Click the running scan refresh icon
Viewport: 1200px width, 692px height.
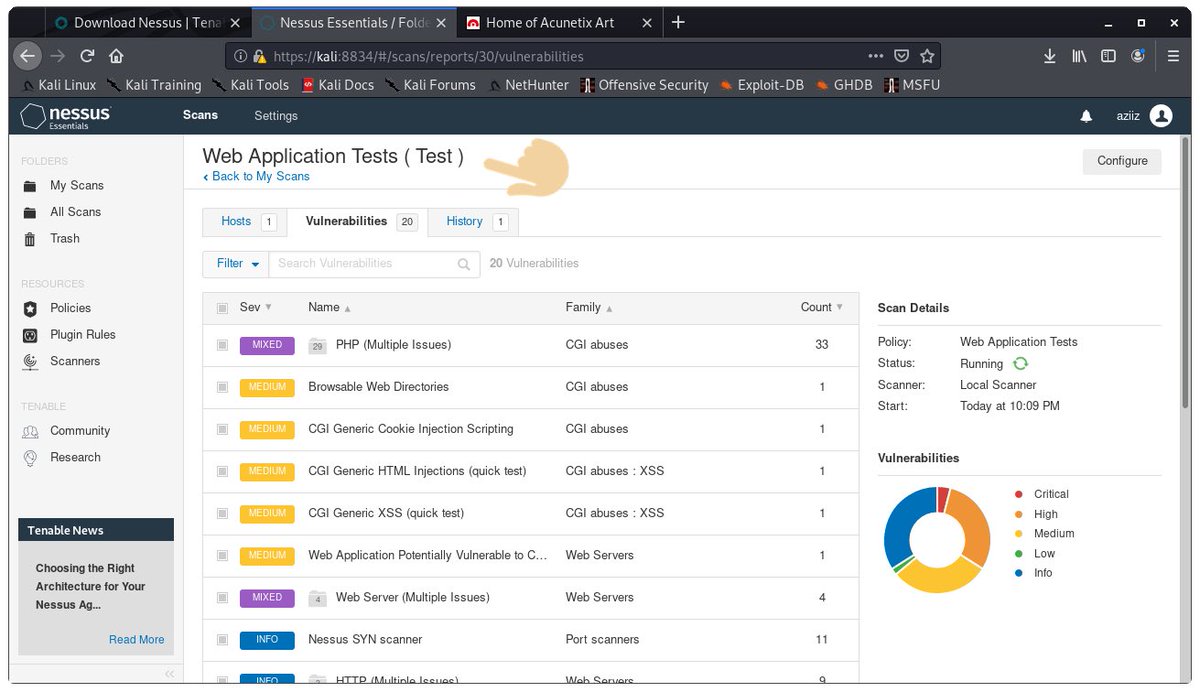(x=1021, y=364)
